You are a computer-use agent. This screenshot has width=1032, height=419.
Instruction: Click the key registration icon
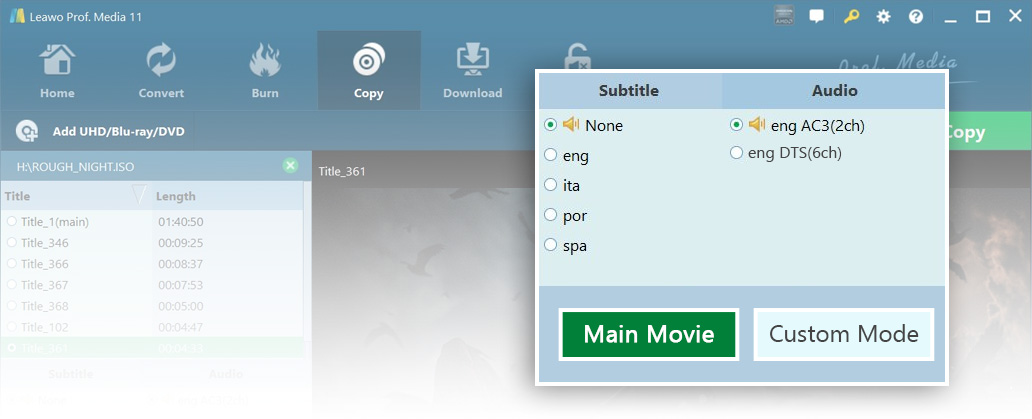pyautogui.click(x=851, y=16)
